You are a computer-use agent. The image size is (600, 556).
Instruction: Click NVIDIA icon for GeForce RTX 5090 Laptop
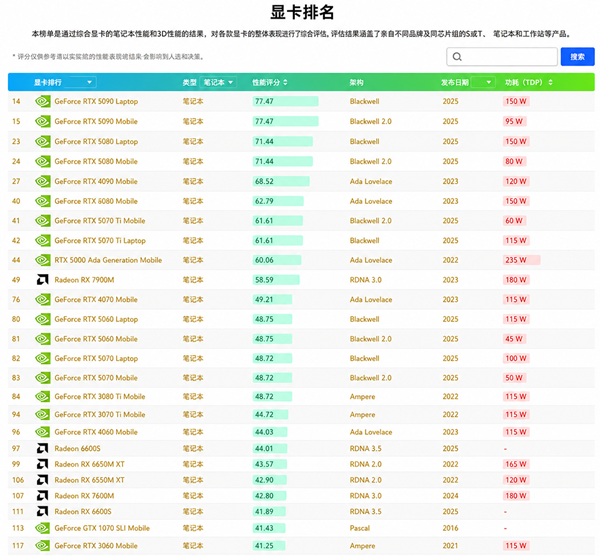pyautogui.click(x=42, y=101)
